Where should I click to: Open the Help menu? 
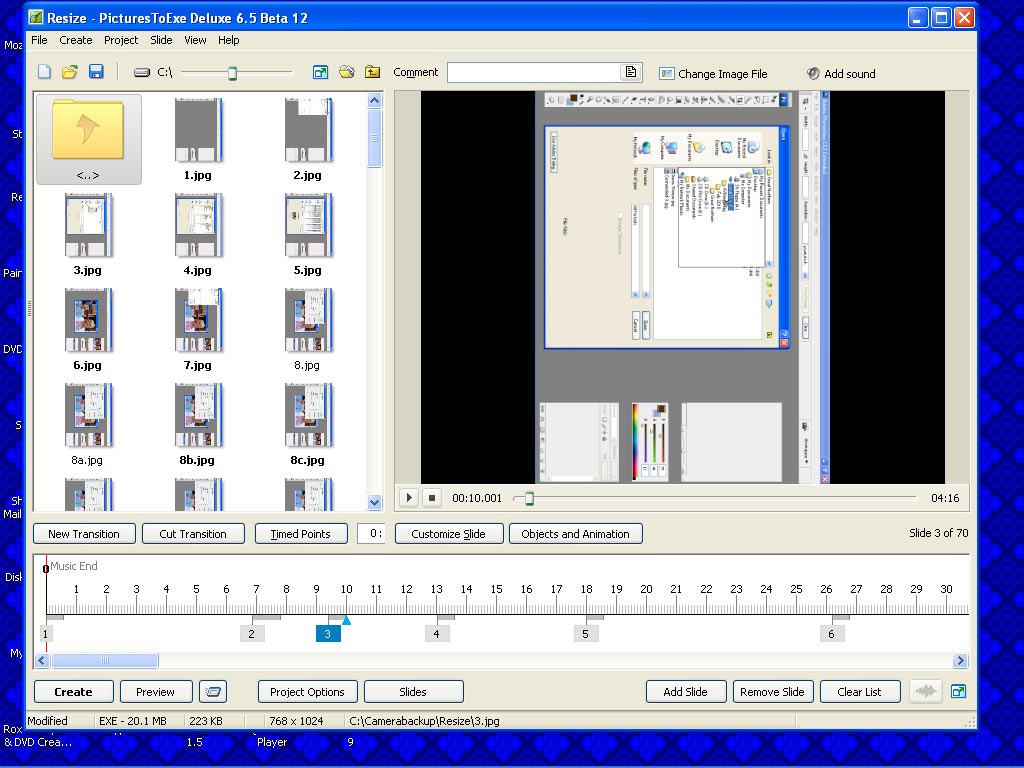click(x=229, y=40)
